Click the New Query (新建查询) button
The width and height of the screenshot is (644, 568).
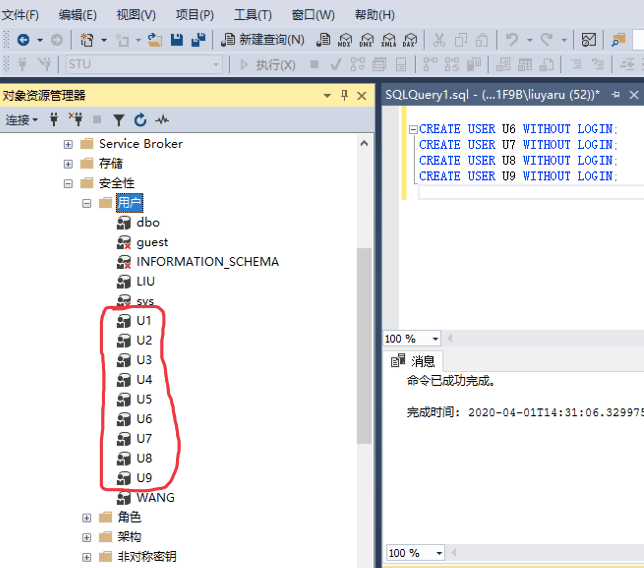coord(263,40)
